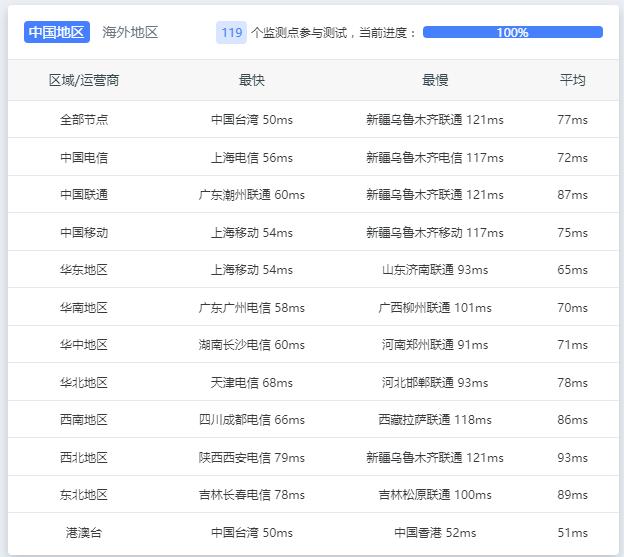Select the 华东地区 row label
Screen dimensions: 624x557
point(84,270)
